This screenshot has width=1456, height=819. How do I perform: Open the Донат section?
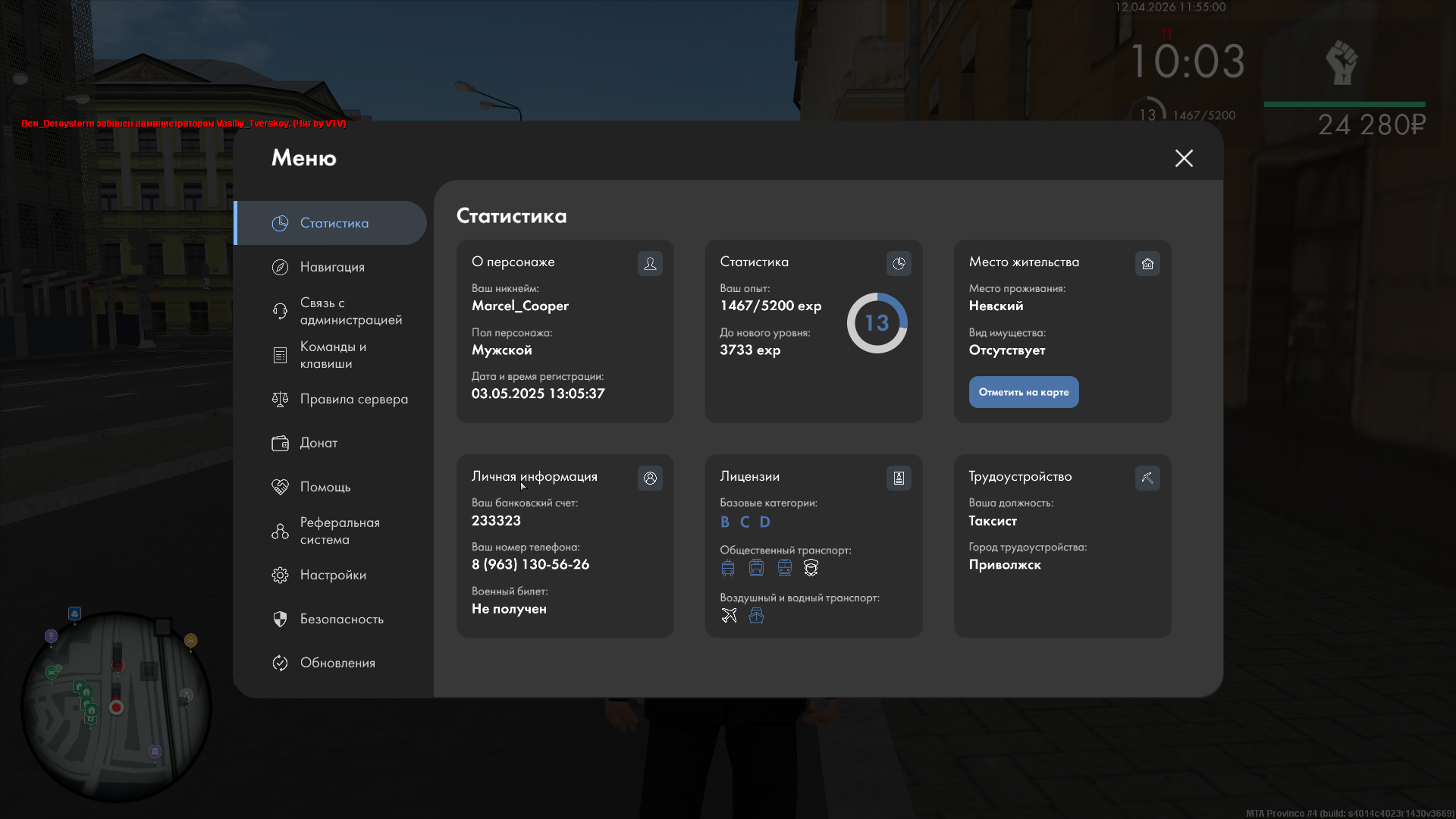pos(318,443)
